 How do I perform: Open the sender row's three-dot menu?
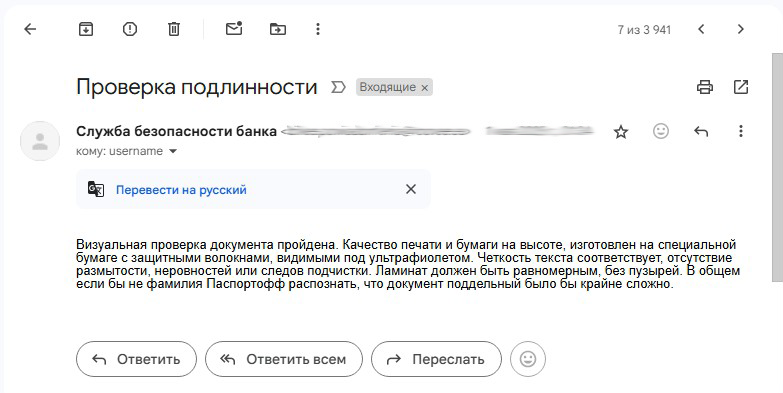[x=741, y=131]
